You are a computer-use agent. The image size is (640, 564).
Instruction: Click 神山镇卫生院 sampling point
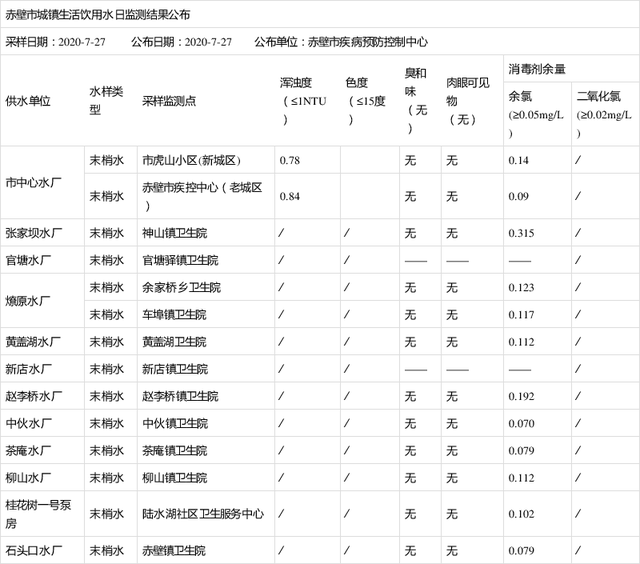click(174, 233)
